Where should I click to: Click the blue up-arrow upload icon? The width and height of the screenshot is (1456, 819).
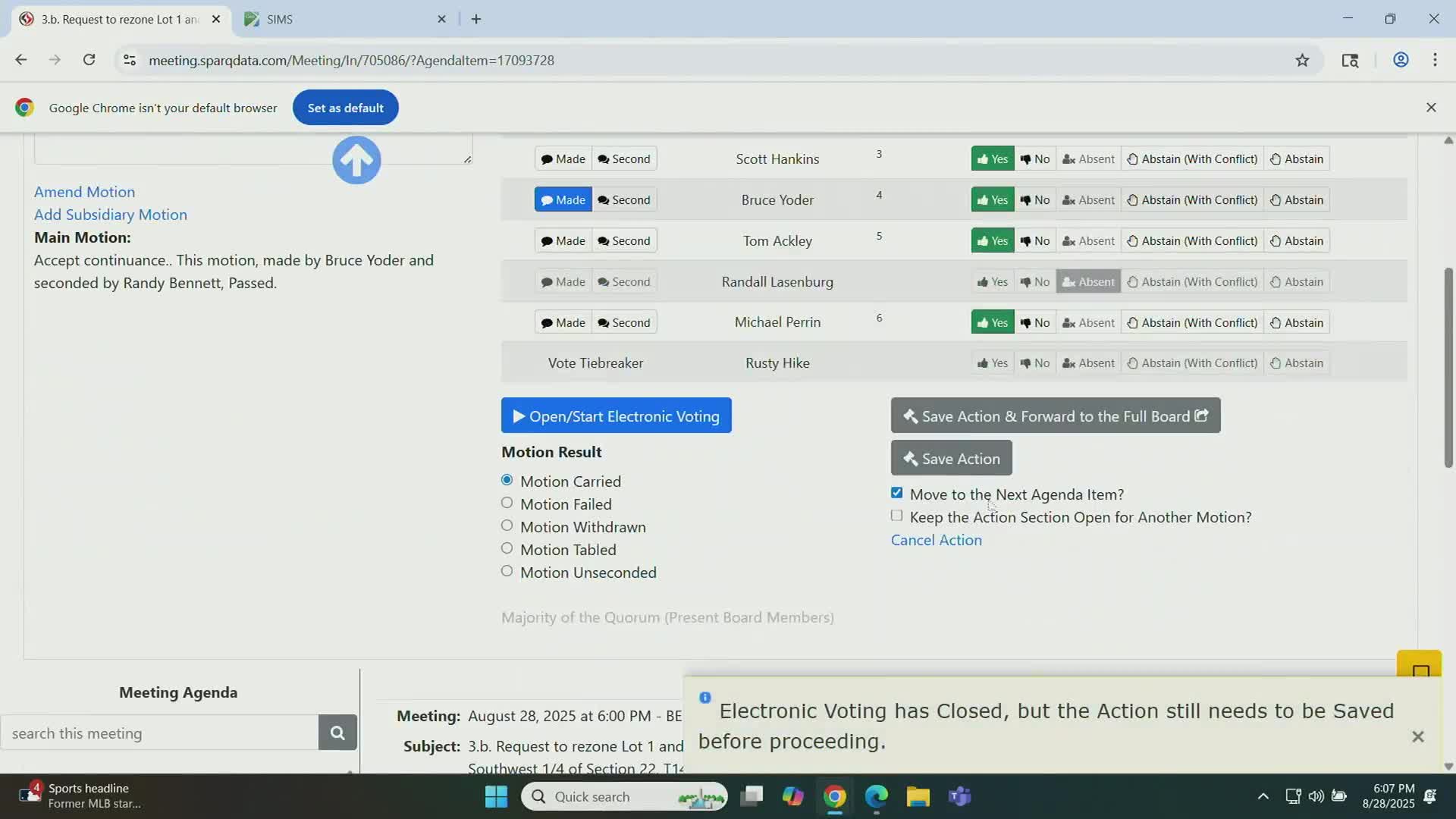coord(356,160)
